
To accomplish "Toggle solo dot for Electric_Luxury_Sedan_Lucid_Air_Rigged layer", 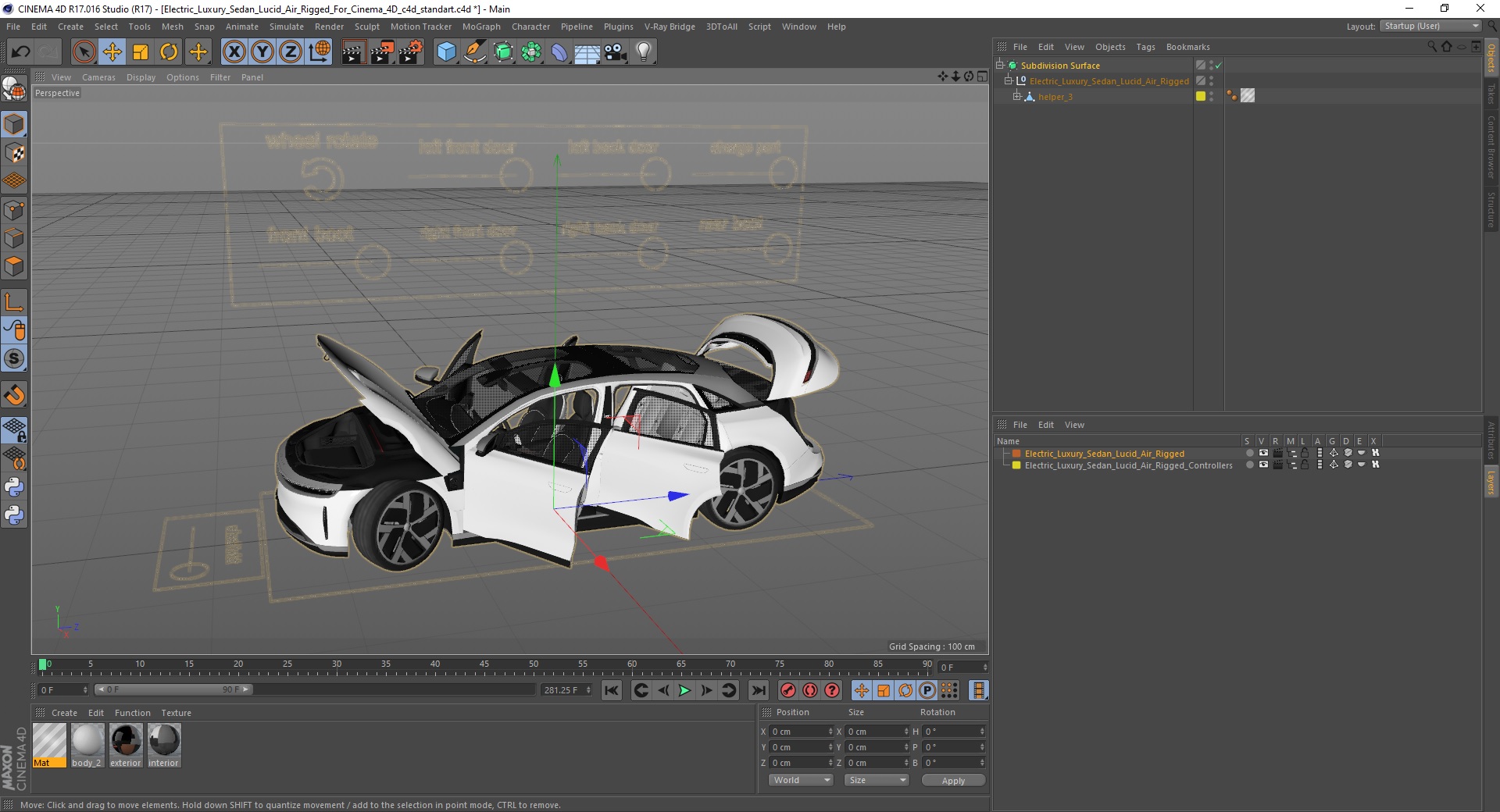I will pos(1249,453).
